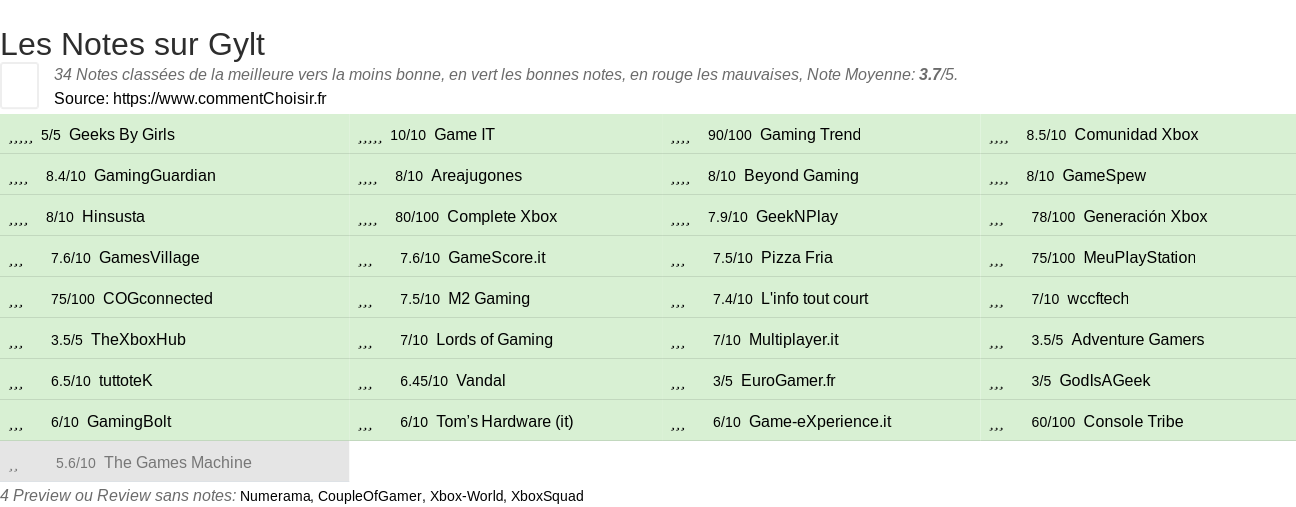Screen dimensions: 1296x507
Task: Open the GodIsAGeek review
Action: [x=1105, y=380]
